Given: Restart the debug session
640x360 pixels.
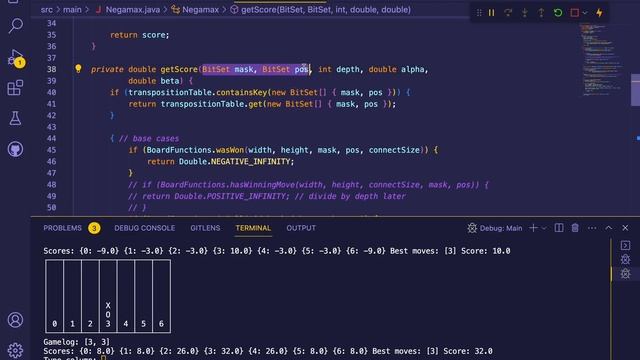Looking at the screenshot, I should coord(558,13).
